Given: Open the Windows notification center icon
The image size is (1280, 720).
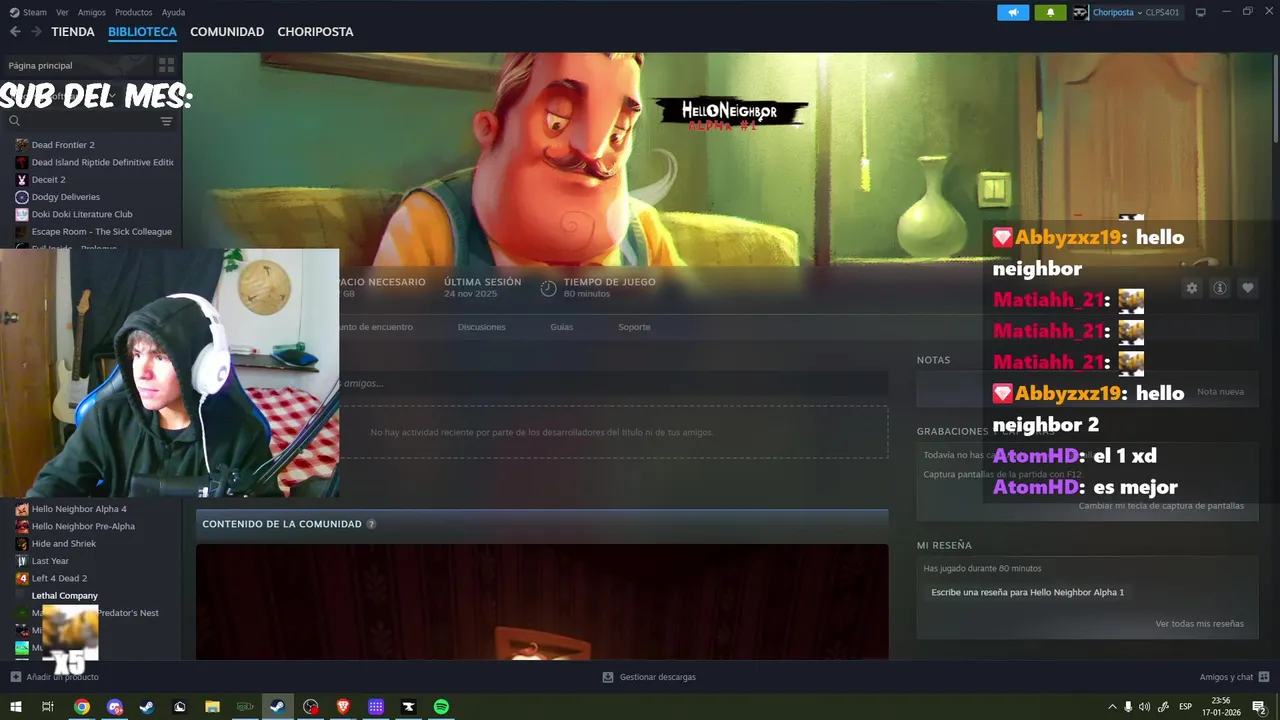Looking at the screenshot, I should [x=1259, y=707].
